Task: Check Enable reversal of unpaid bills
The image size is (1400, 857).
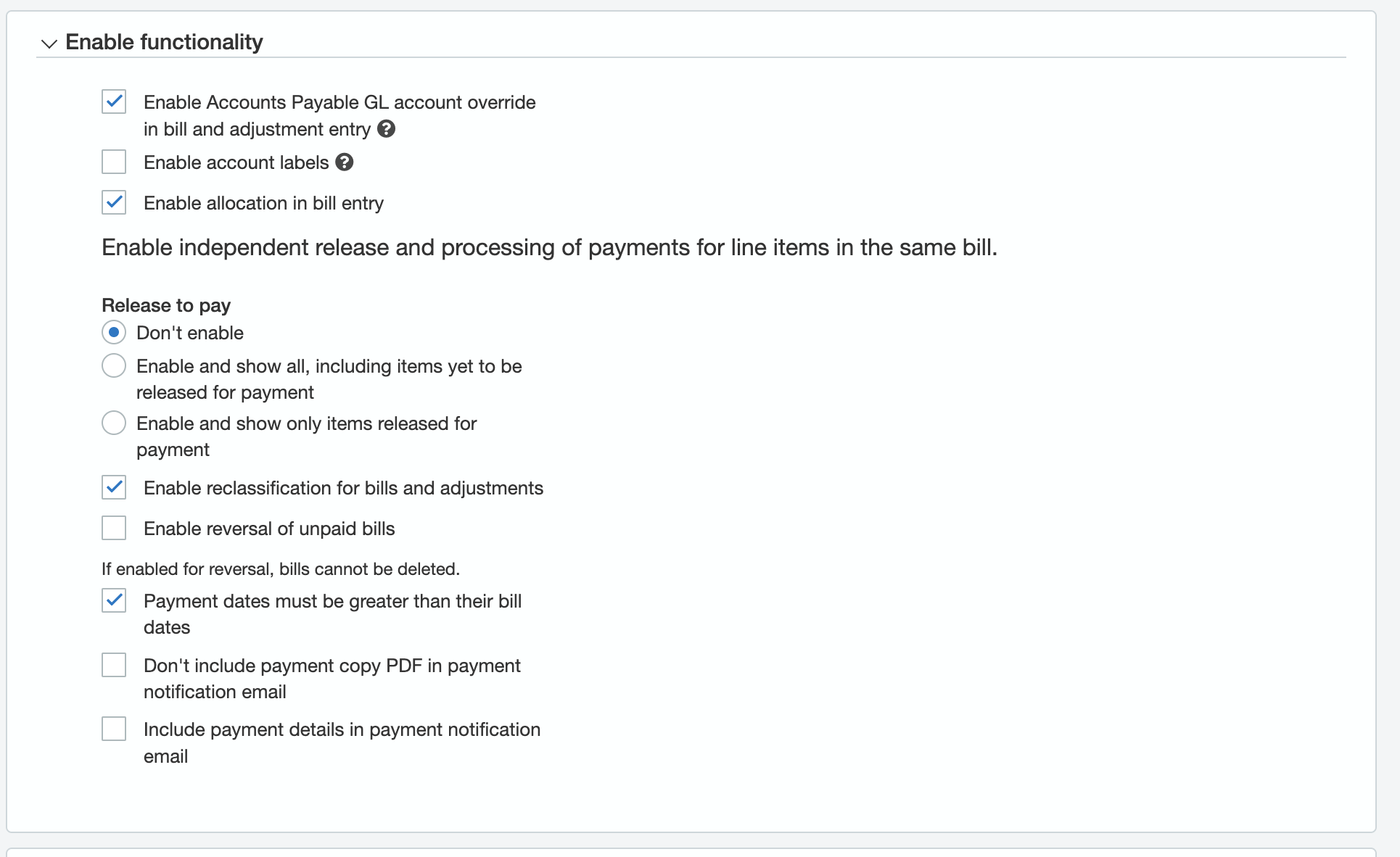Action: (x=114, y=528)
